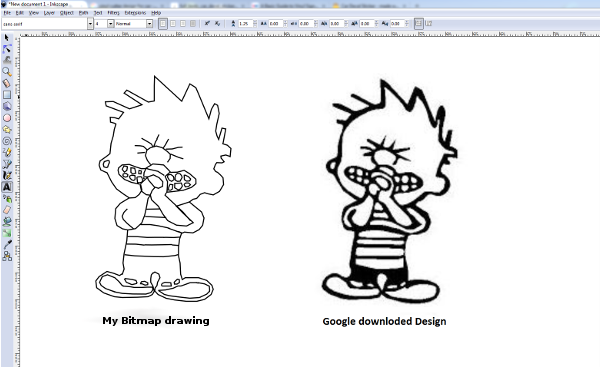Click the 'Google downloded Design' text label
Screen dimensions: 600x367
384,321
